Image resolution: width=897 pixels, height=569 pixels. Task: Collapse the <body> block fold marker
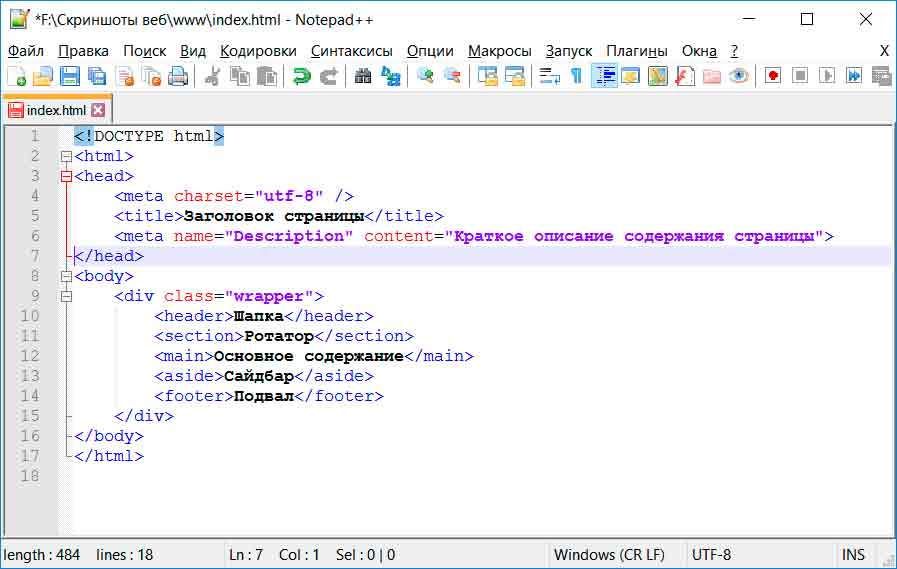click(x=66, y=276)
